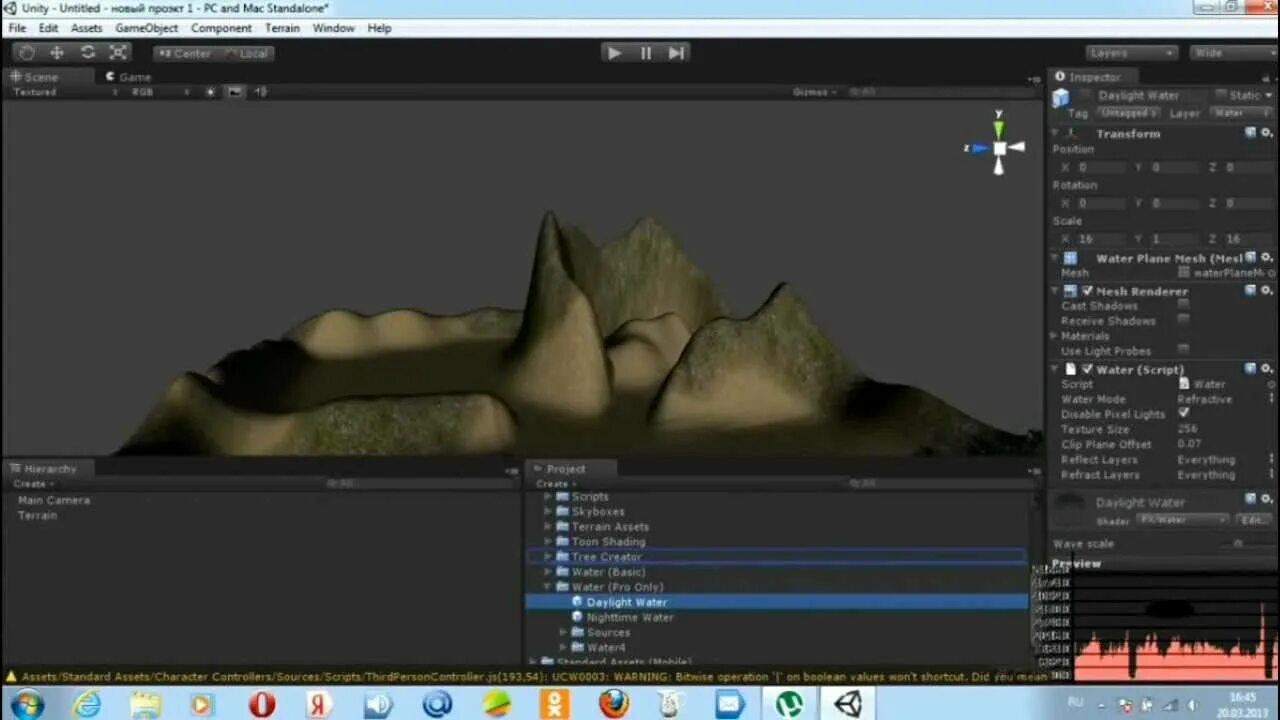The width and height of the screenshot is (1280, 720).
Task: Toggle the Center pivot mode button
Action: point(184,54)
